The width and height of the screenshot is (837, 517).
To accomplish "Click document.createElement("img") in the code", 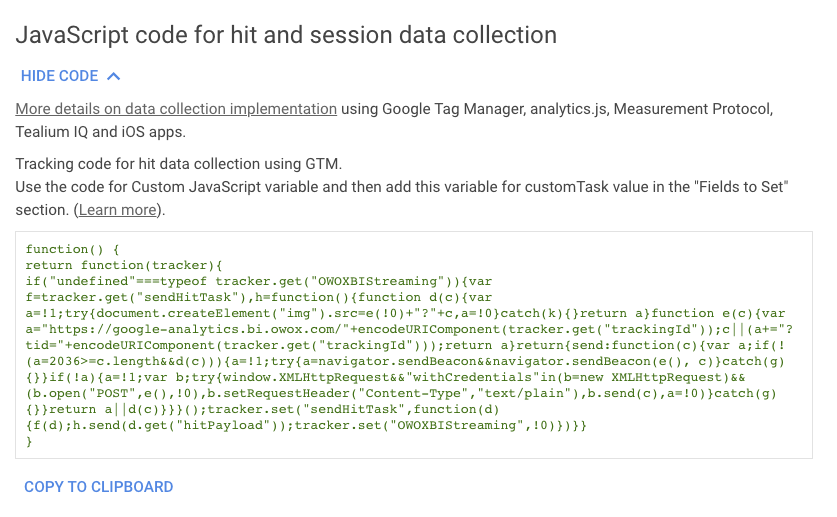I will (x=211, y=313).
